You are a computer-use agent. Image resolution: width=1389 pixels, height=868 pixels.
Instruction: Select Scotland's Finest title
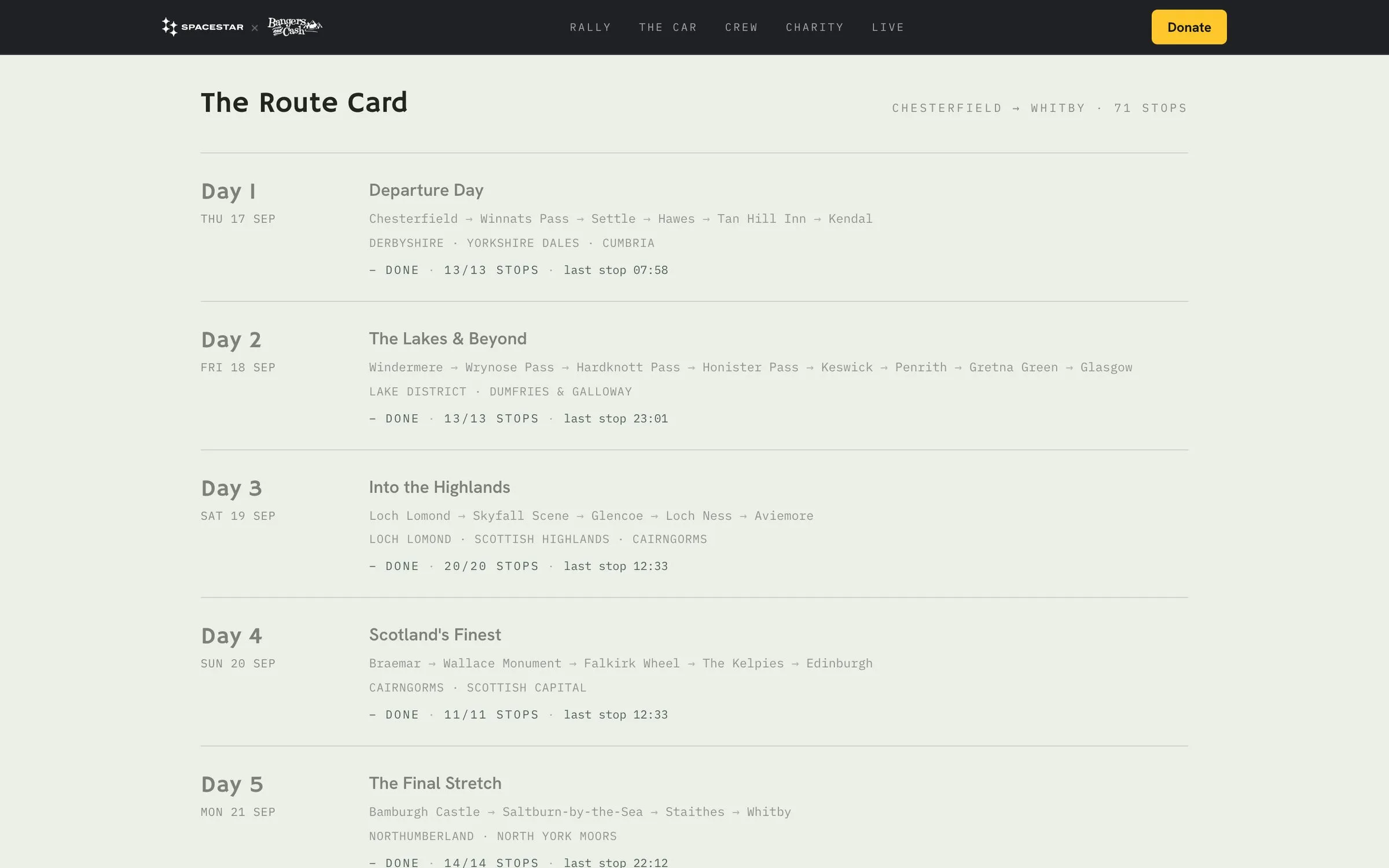(435, 635)
